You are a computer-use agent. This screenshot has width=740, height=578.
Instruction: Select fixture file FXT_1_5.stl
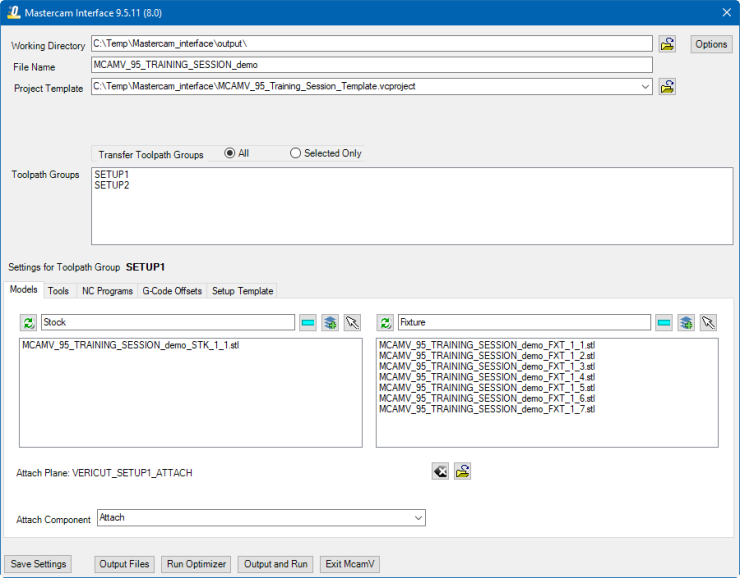coord(487,388)
